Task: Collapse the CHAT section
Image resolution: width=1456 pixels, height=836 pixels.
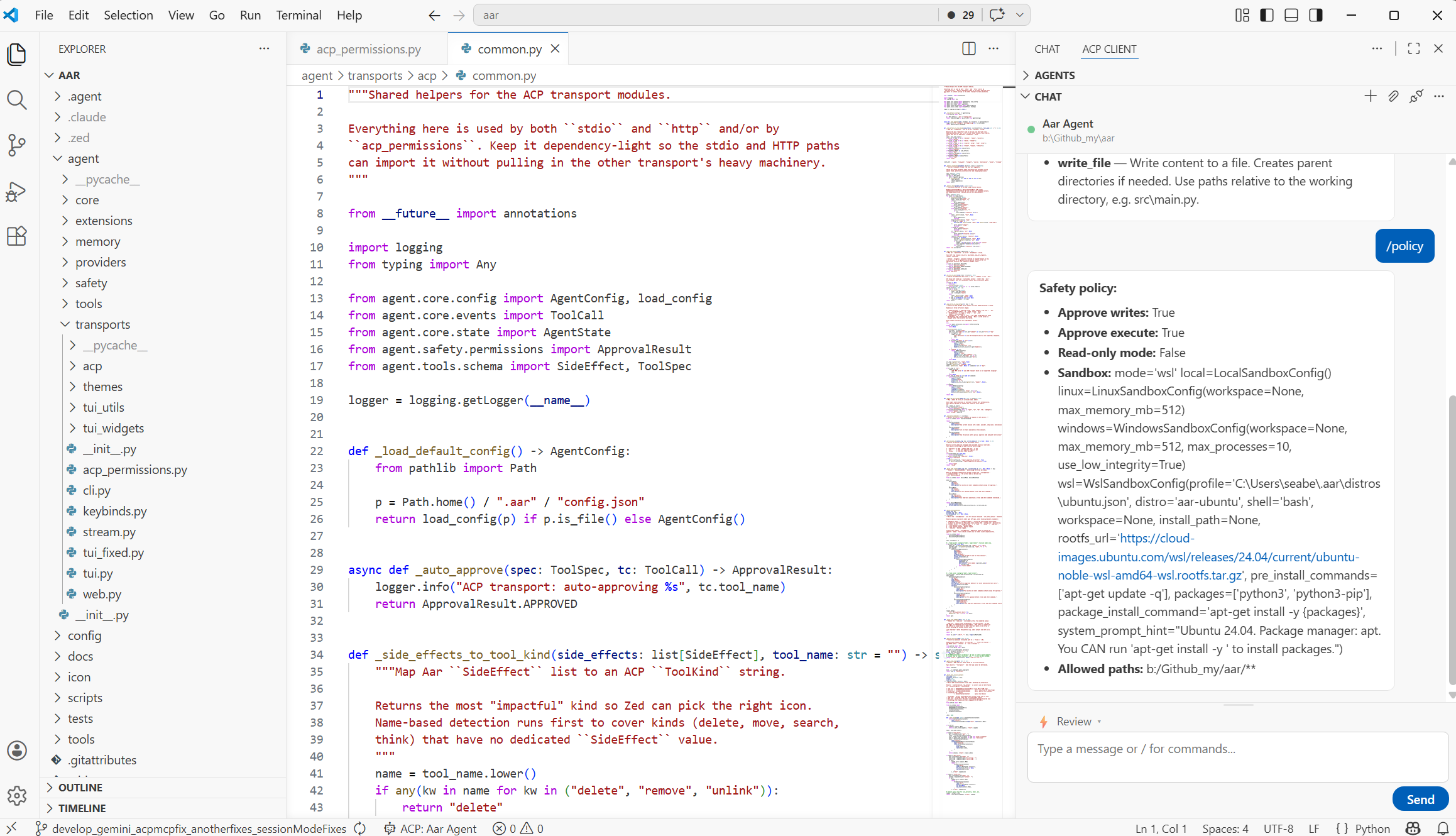Action: [x=1048, y=97]
